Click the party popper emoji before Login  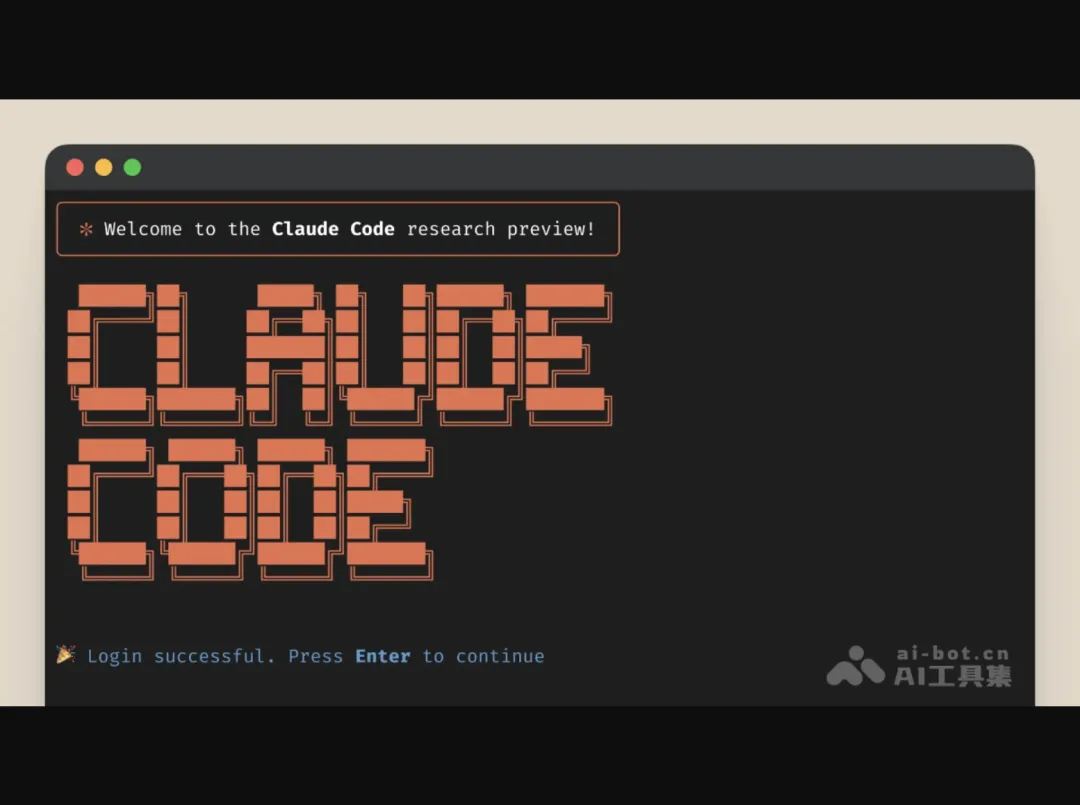[x=65, y=654]
